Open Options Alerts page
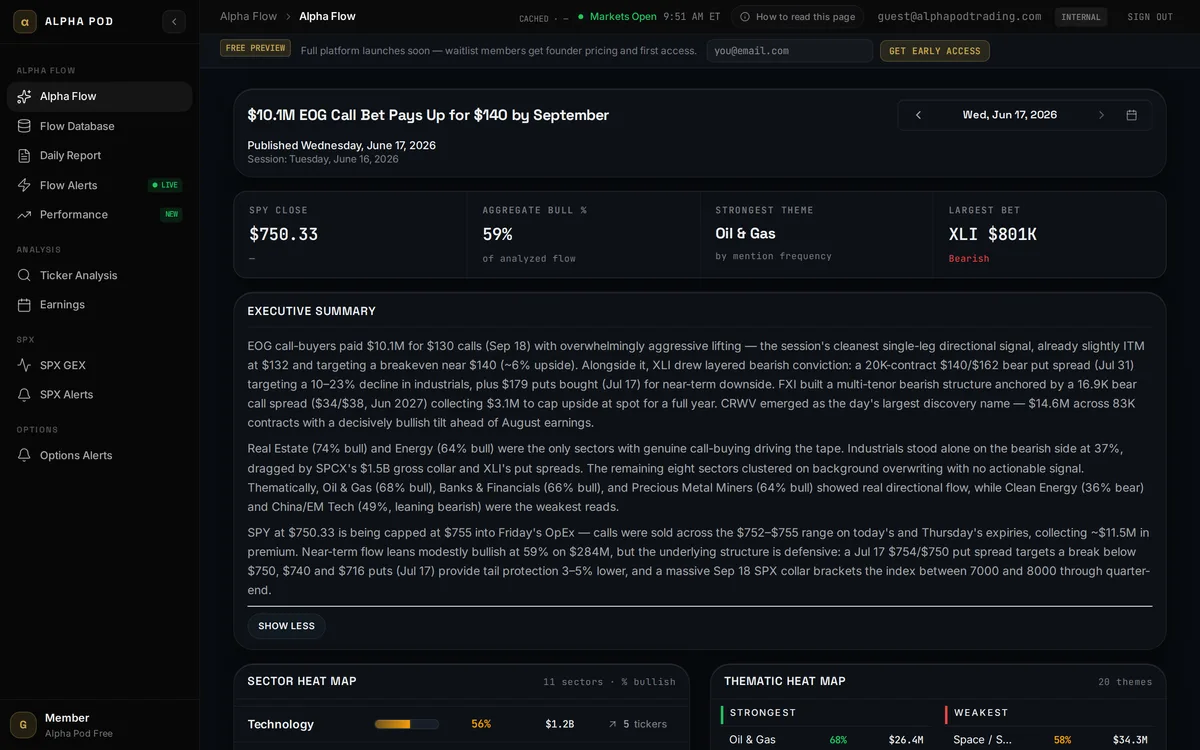The height and width of the screenshot is (750, 1200). pyautogui.click(x=99, y=455)
